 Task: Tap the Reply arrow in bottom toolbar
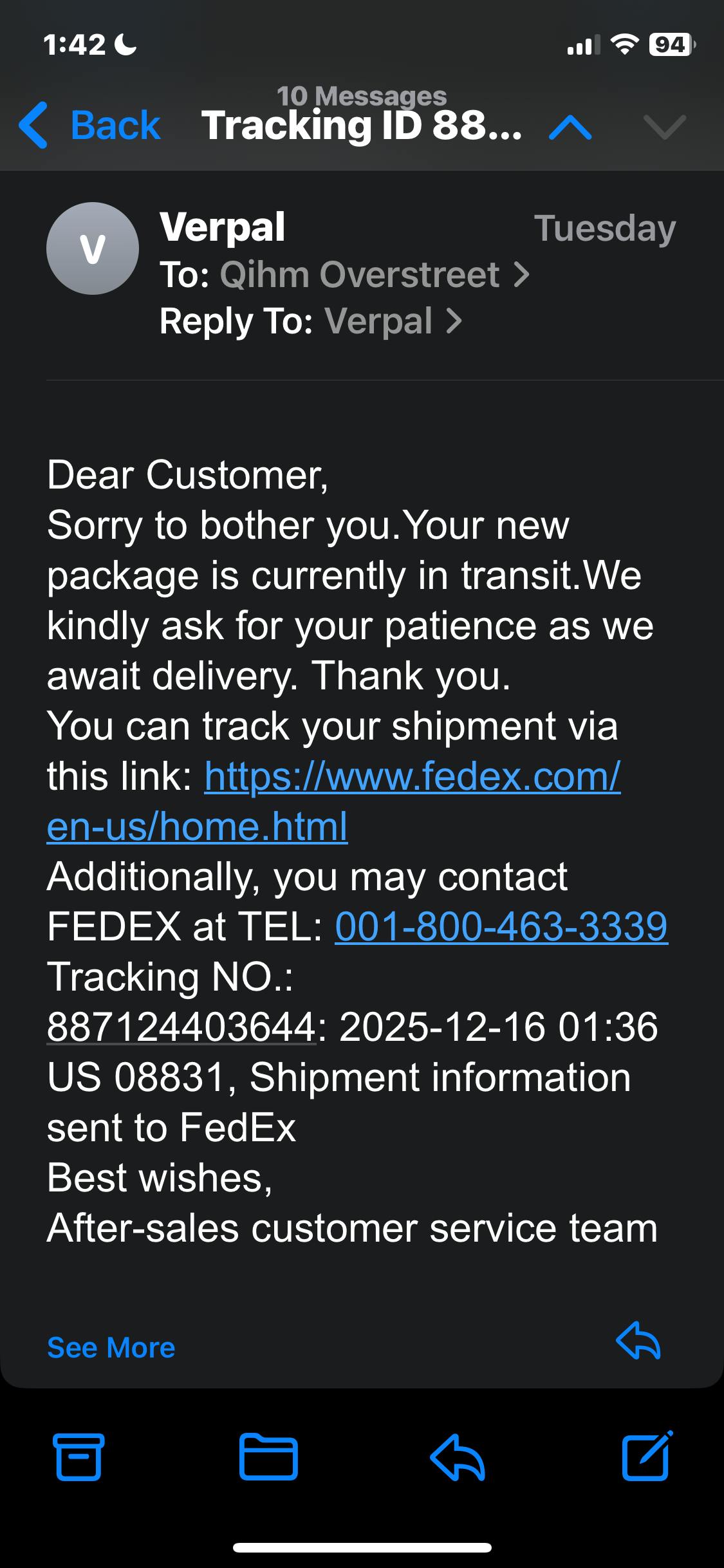coord(457,1457)
